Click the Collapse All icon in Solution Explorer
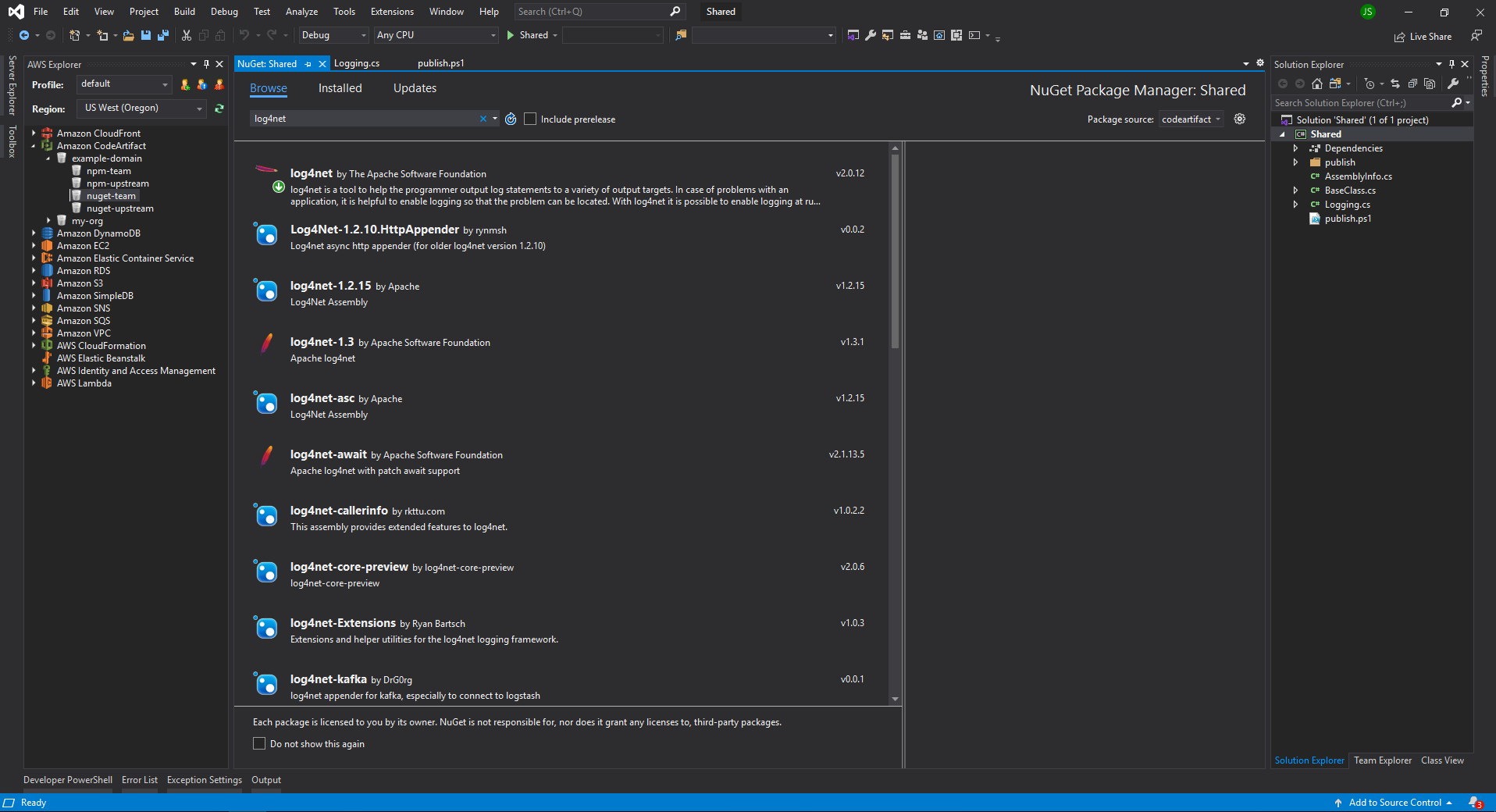 1413,84
